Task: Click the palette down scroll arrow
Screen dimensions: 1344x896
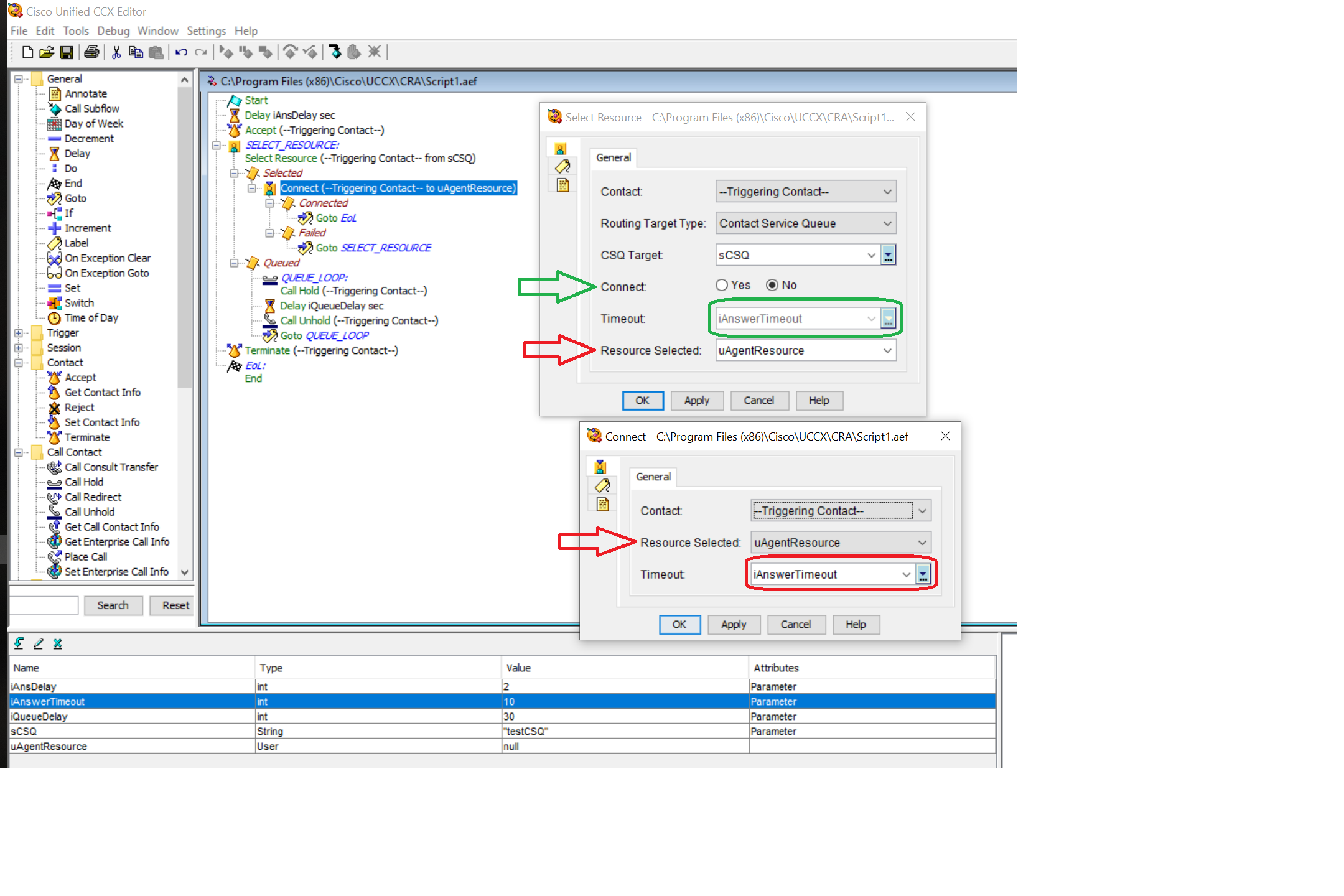Action: click(185, 572)
